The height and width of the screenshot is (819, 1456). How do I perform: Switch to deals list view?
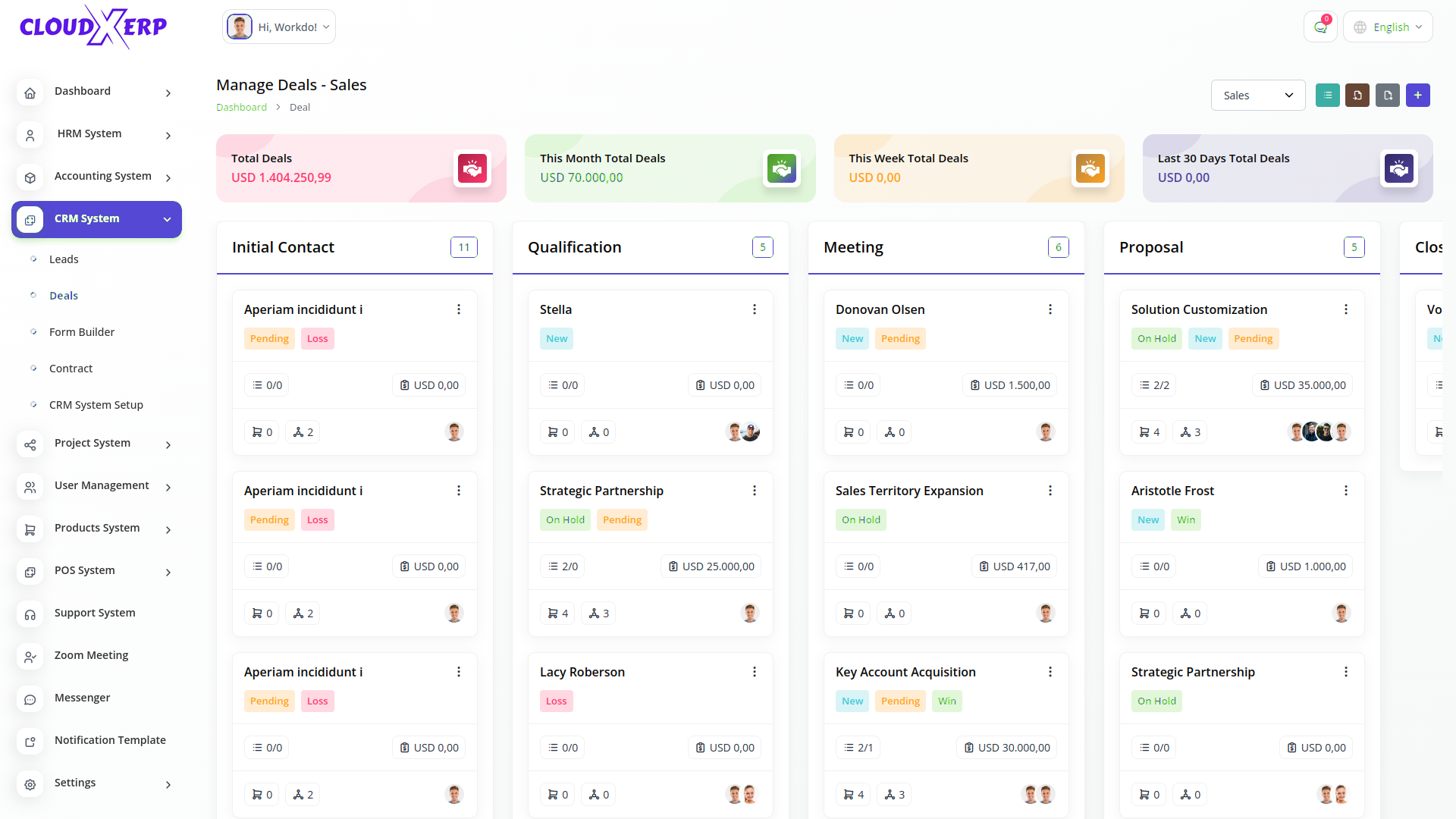(1327, 96)
